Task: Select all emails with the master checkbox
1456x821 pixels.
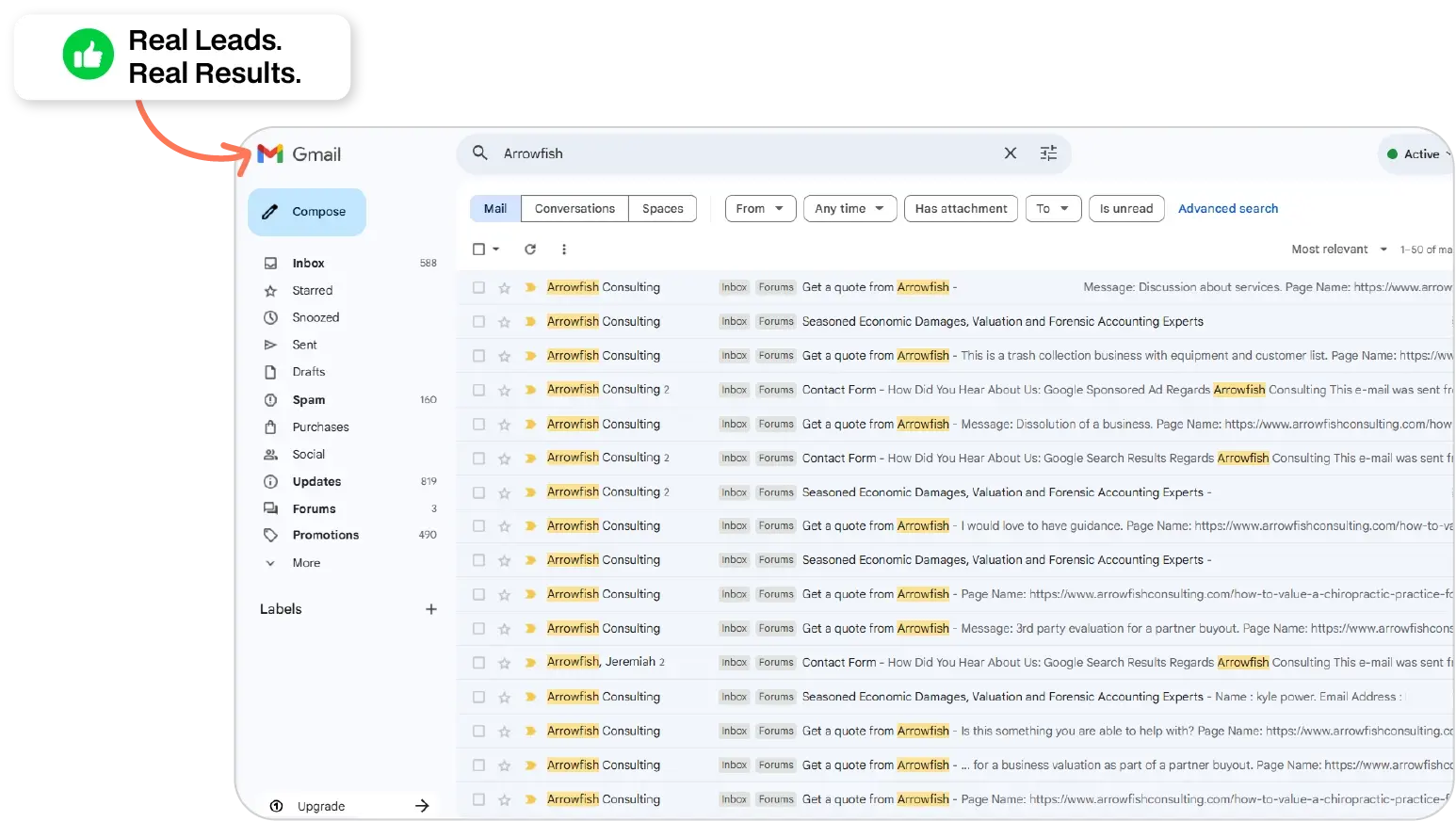Action: pos(478,249)
